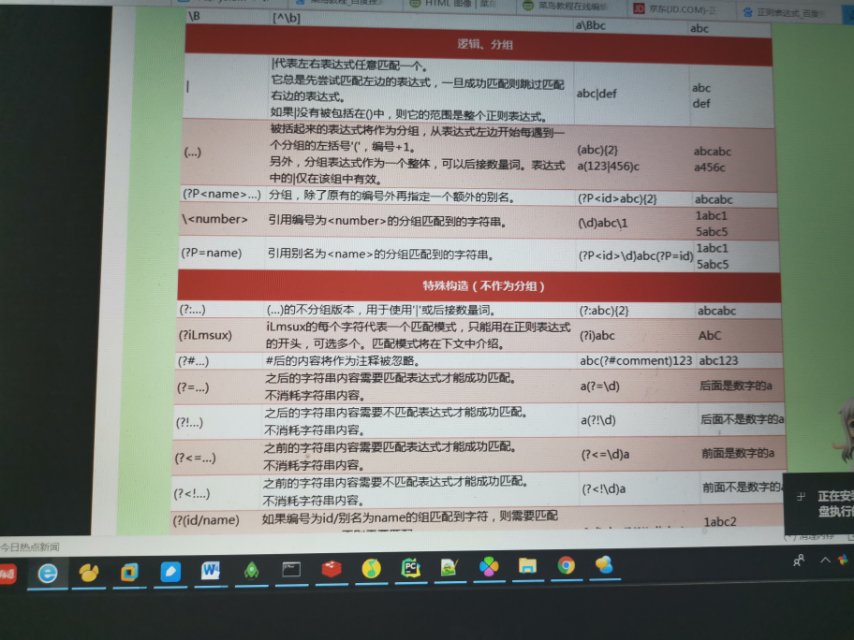The image size is (854, 640).
Task: Launch VMware from the taskbar
Action: [x=129, y=572]
